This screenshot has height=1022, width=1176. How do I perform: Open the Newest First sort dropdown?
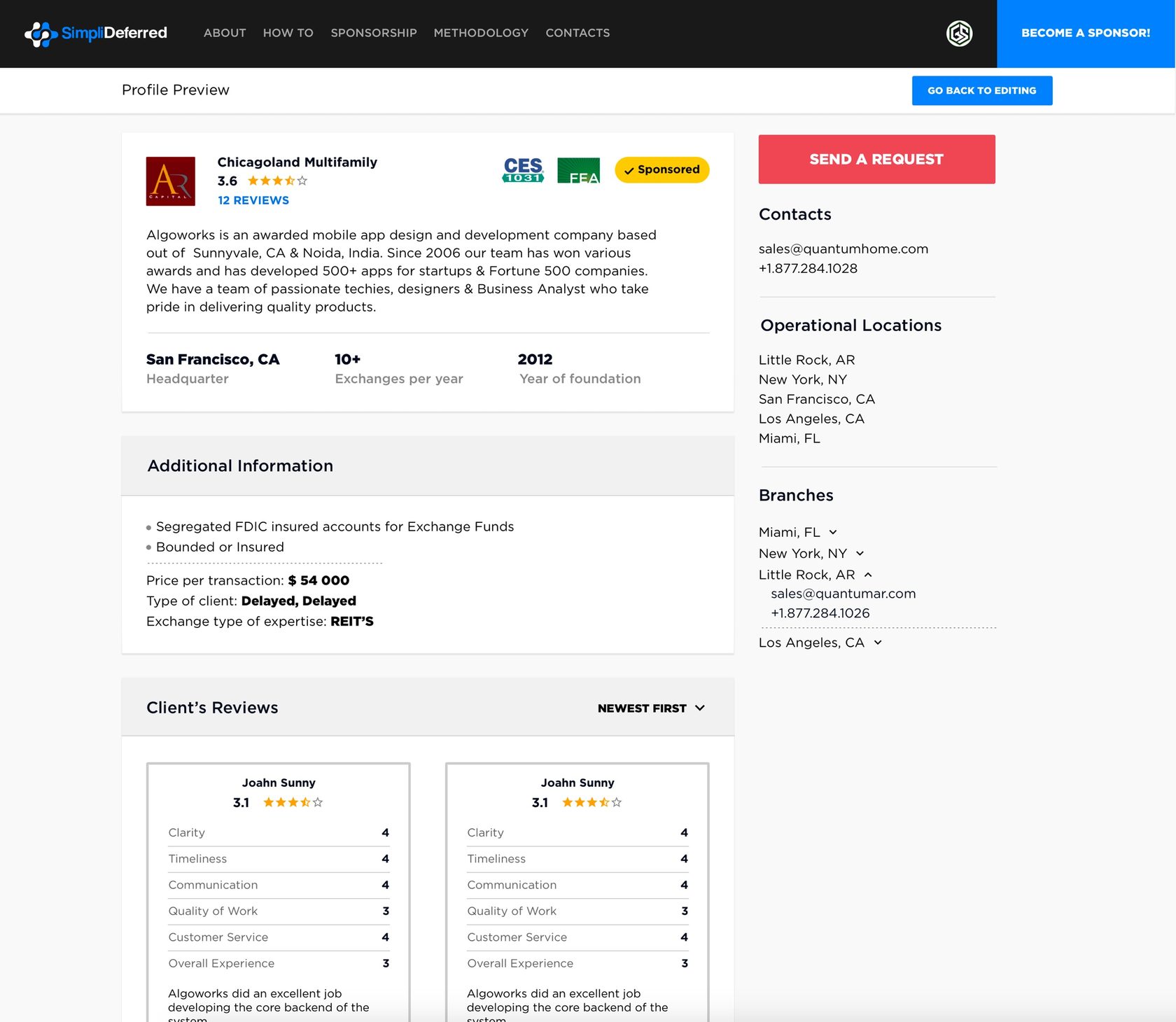651,708
